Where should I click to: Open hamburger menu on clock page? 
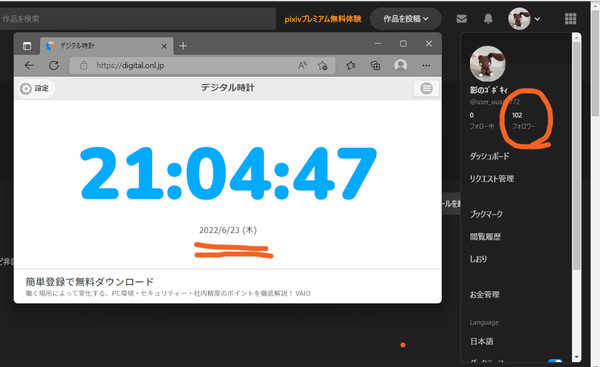[x=426, y=88]
